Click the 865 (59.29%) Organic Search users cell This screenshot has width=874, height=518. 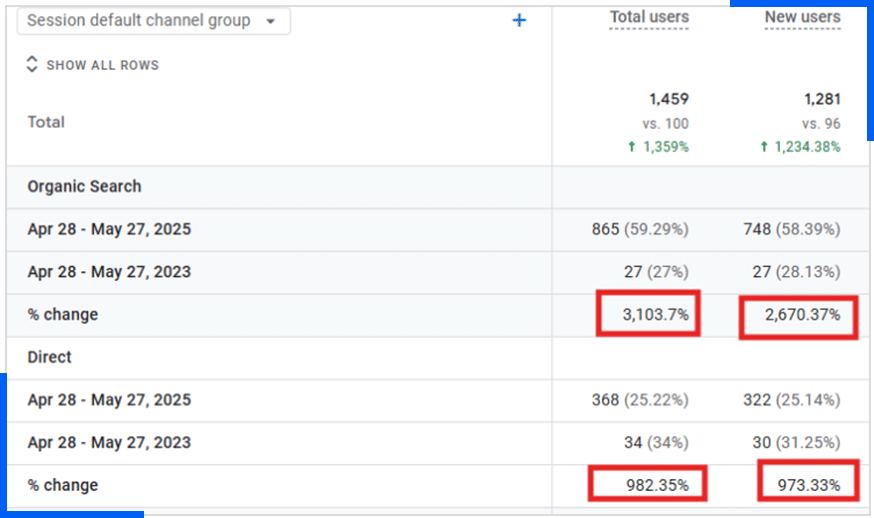coord(640,229)
